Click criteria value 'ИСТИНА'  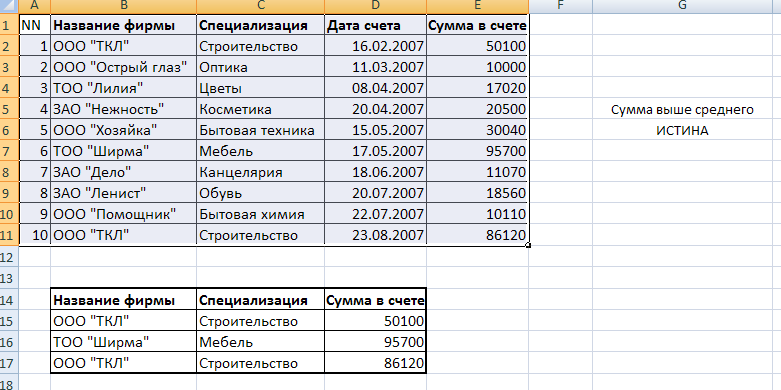pyautogui.click(x=682, y=130)
